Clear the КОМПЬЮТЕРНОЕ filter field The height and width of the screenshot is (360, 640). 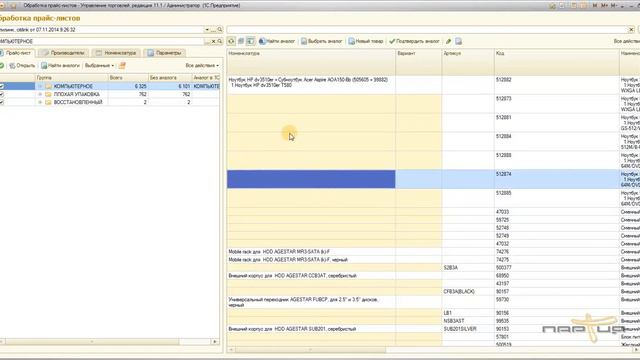pos(213,41)
